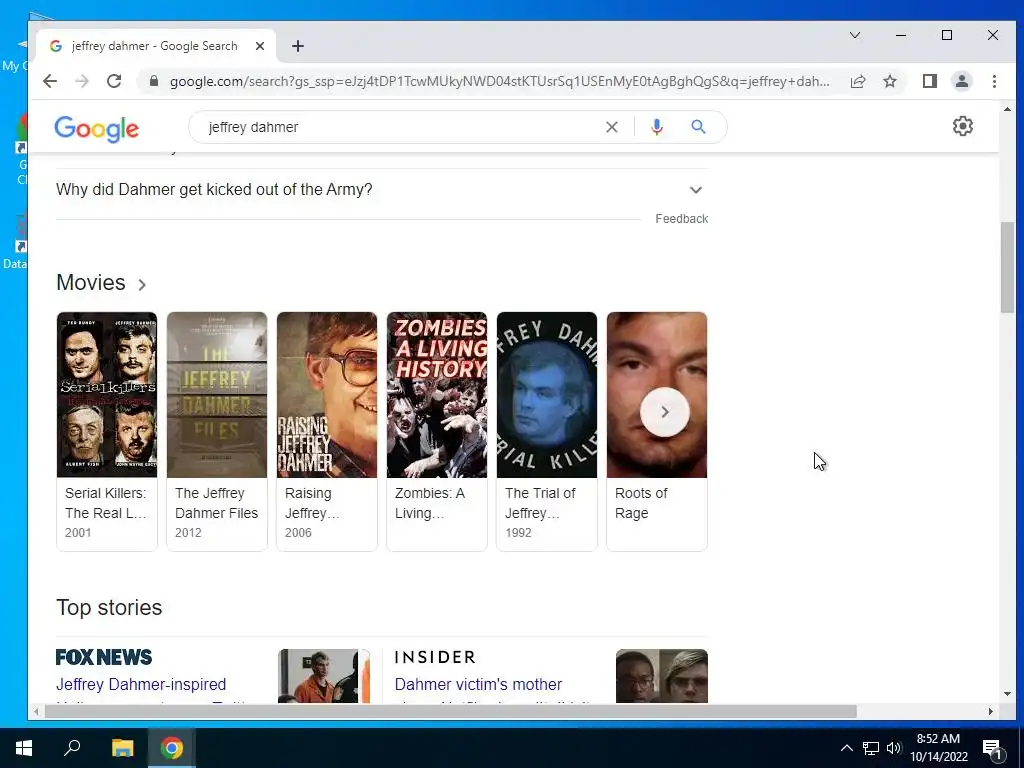Screen dimensions: 1024x768
Task: Select The Jeffrey Dahmer Files title text
Action: 216,503
